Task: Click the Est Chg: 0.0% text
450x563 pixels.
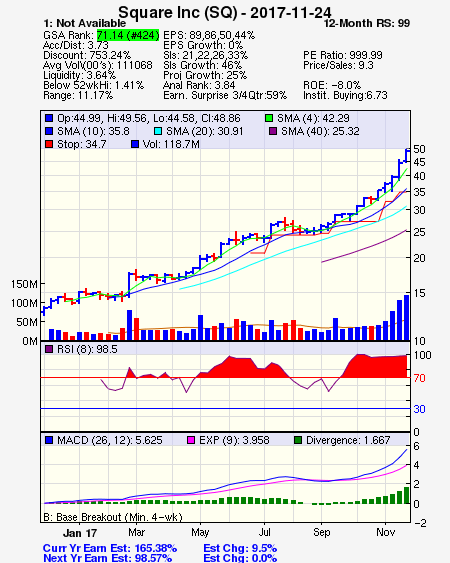Action: coord(240,558)
